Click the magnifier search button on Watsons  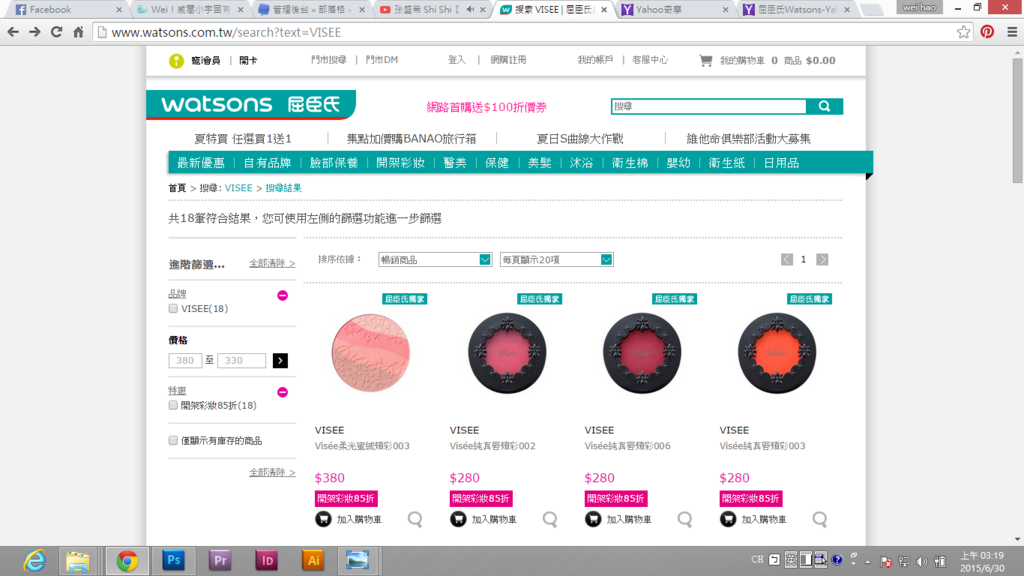click(825, 106)
